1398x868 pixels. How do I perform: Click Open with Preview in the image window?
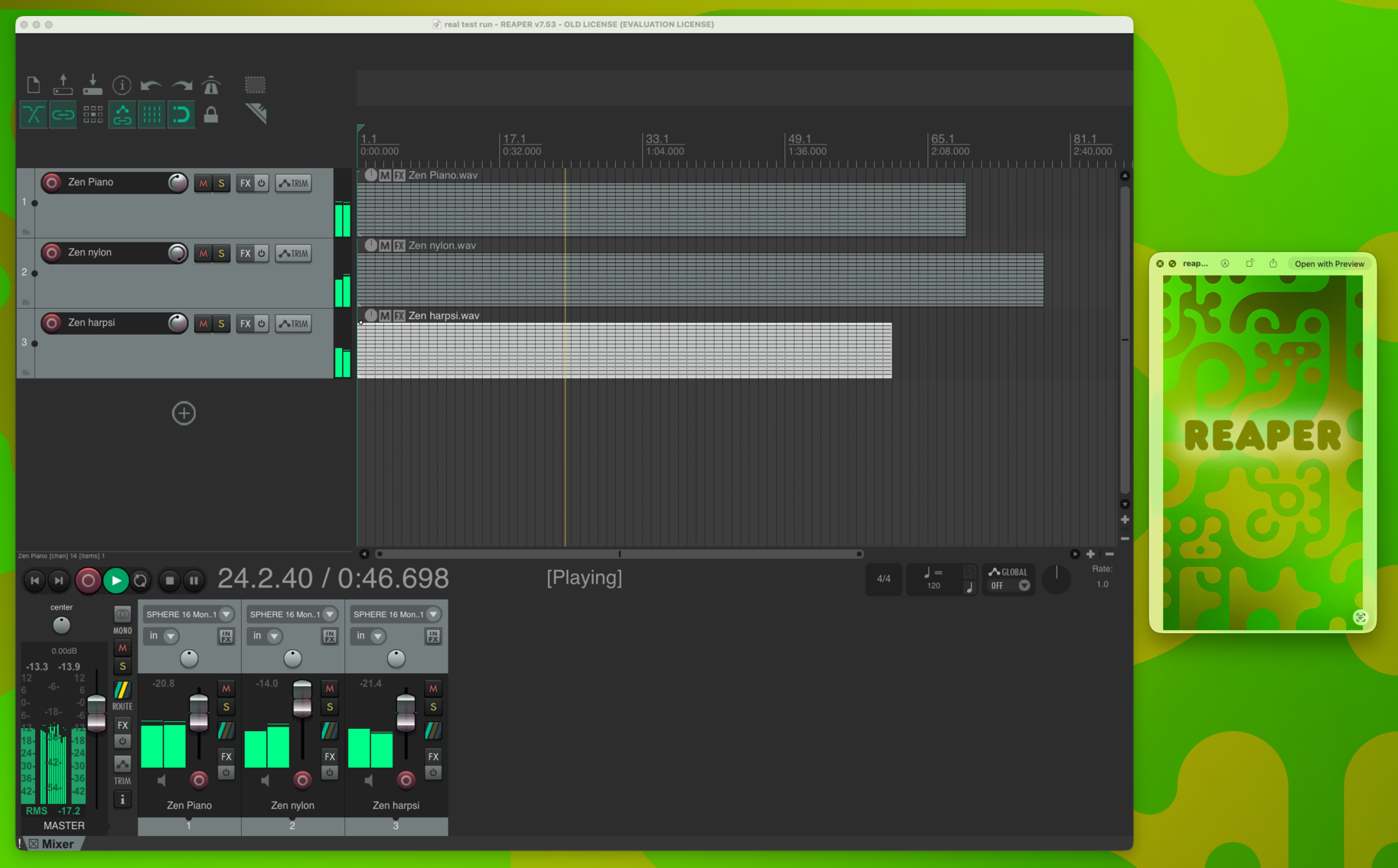(x=1329, y=263)
